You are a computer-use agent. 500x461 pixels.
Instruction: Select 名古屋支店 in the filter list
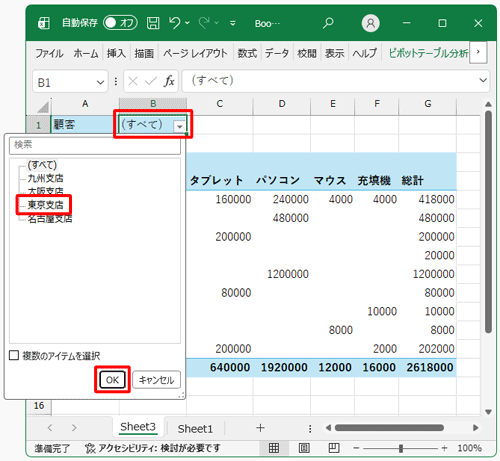coord(50,219)
